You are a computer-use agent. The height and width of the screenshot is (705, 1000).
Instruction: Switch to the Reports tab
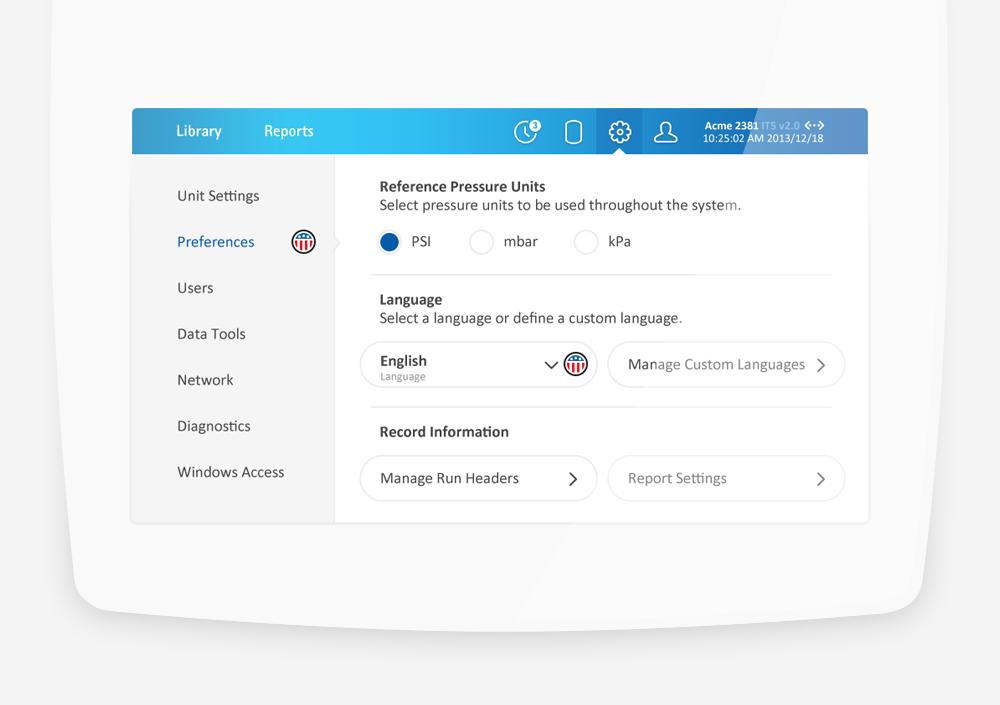coord(288,131)
